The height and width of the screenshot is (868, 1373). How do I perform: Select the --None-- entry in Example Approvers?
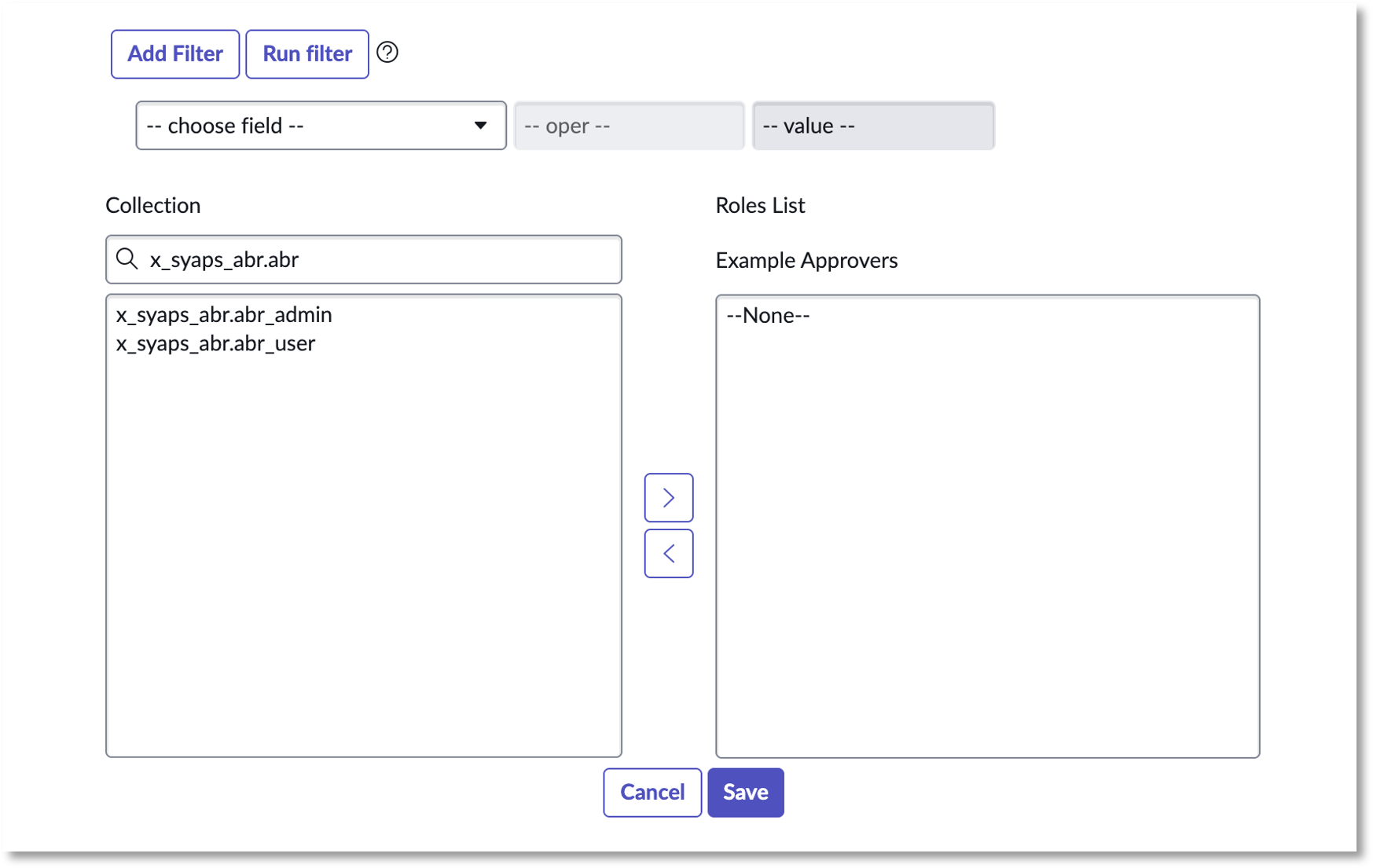click(768, 316)
